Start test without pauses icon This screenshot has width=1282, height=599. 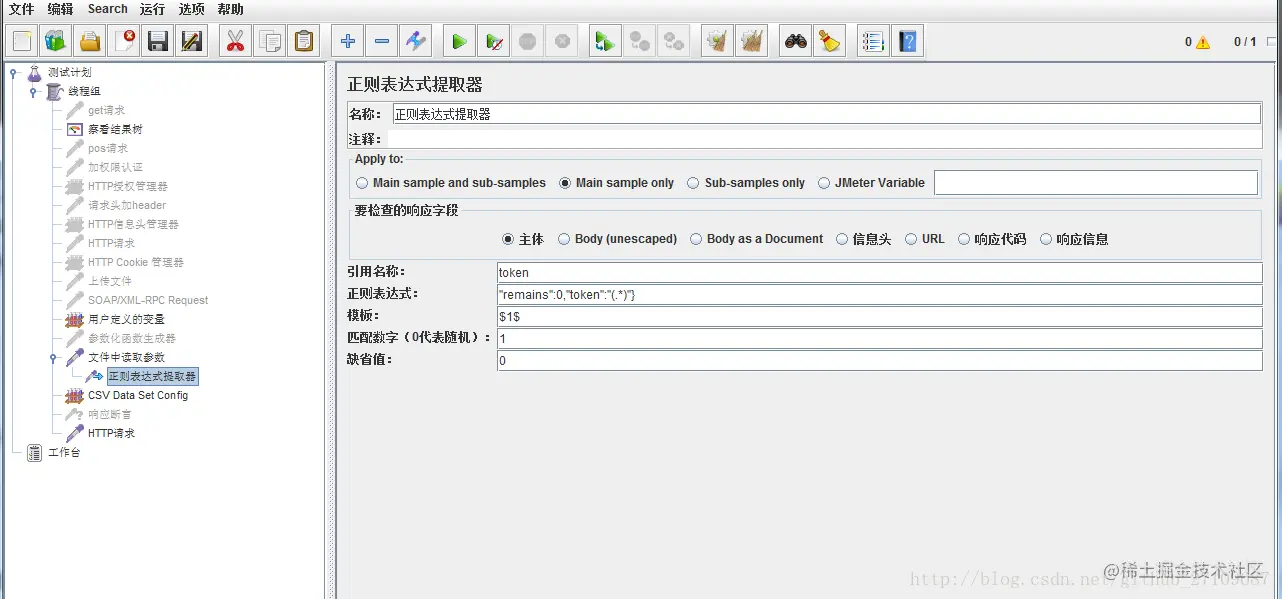(493, 41)
